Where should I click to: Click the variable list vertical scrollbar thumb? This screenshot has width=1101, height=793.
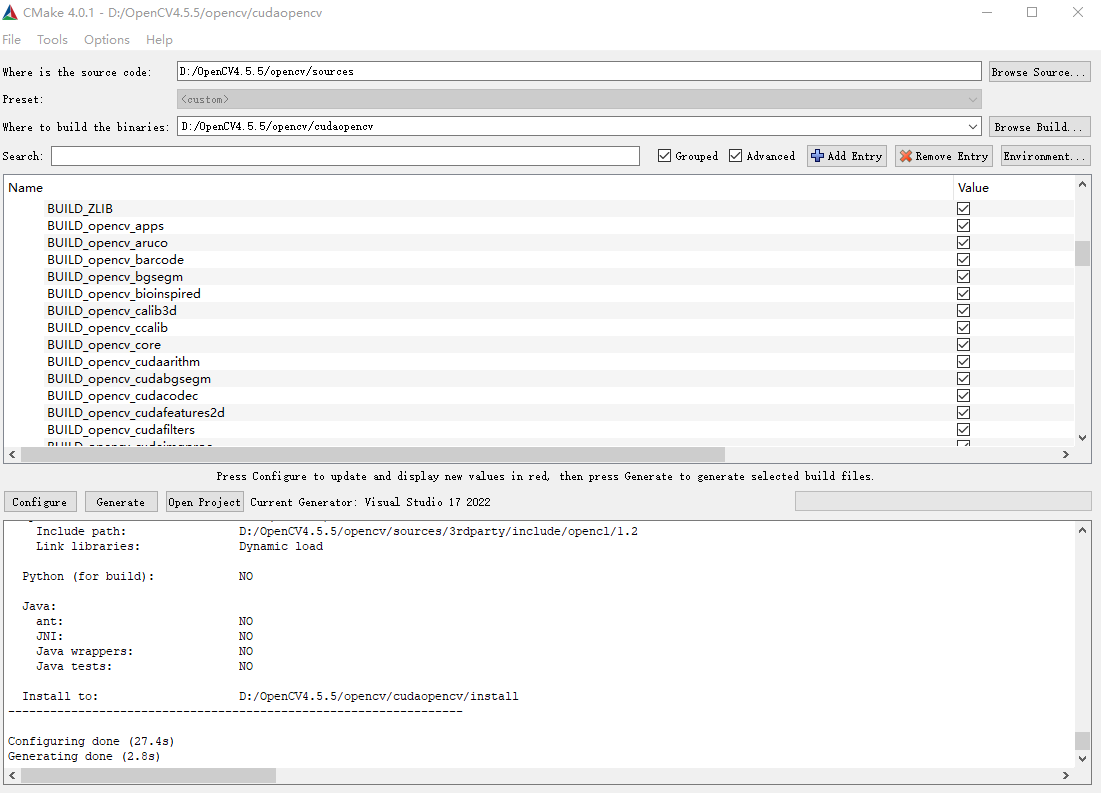coord(1082,253)
